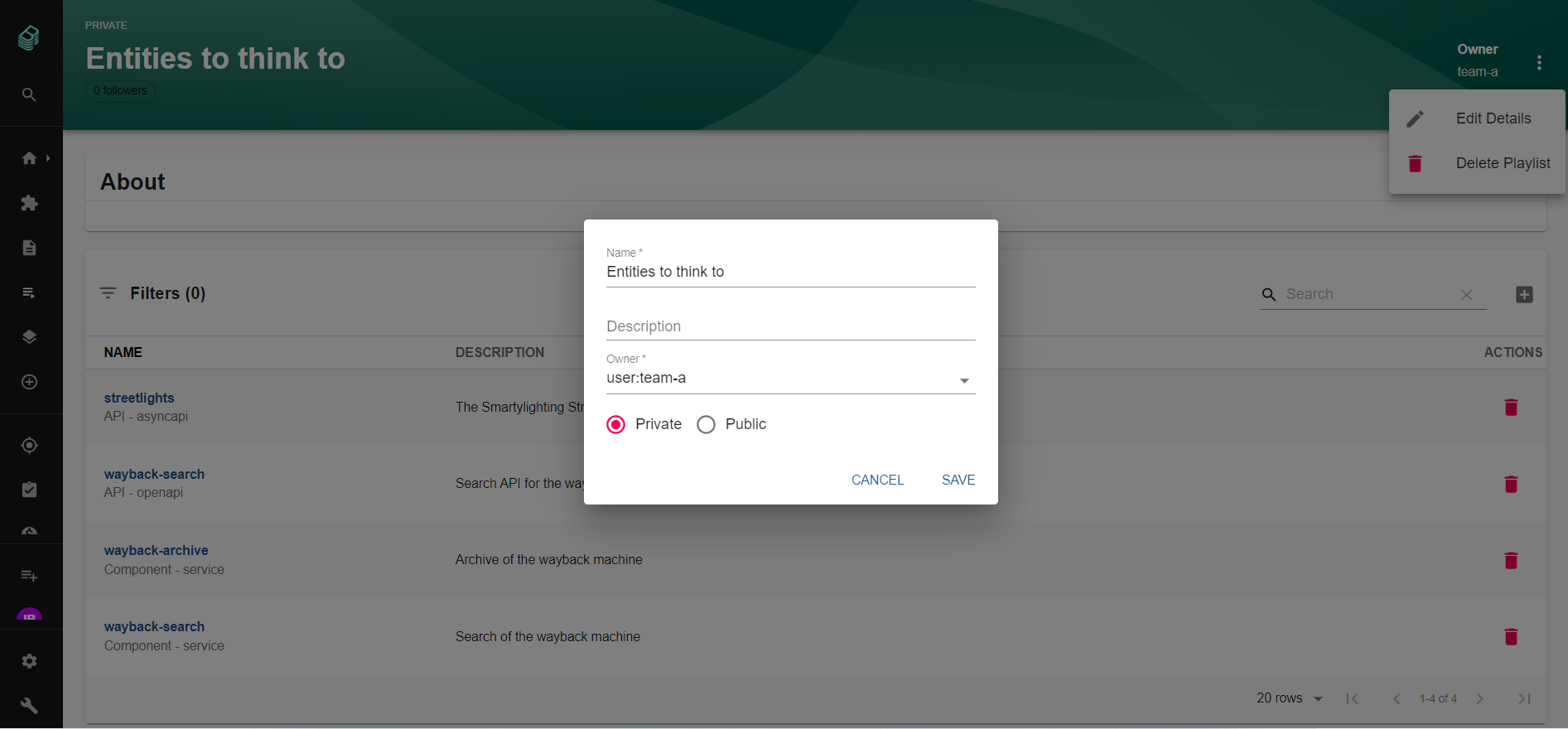
Task: Remove wayback-archive using its trash icon
Action: click(x=1511, y=561)
